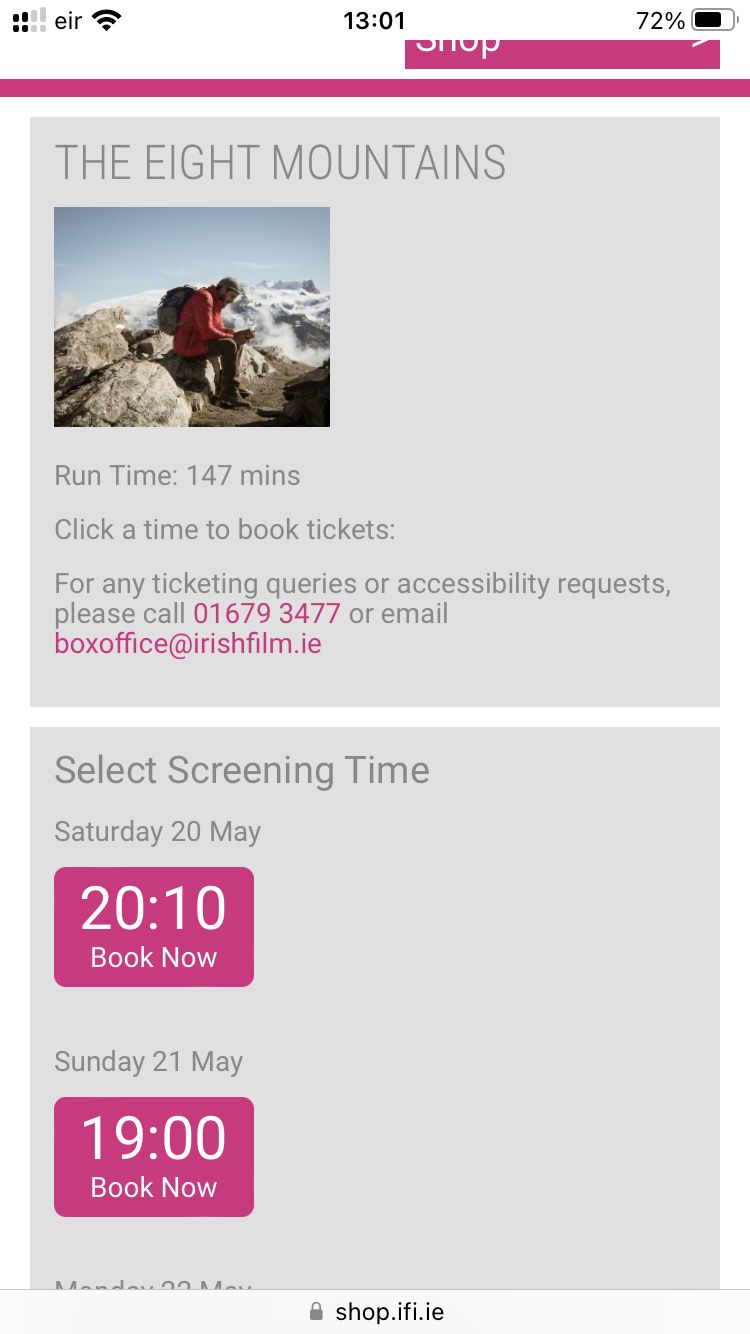750x1334 pixels.
Task: Book the 20:10 Saturday screening
Action: 154,927
